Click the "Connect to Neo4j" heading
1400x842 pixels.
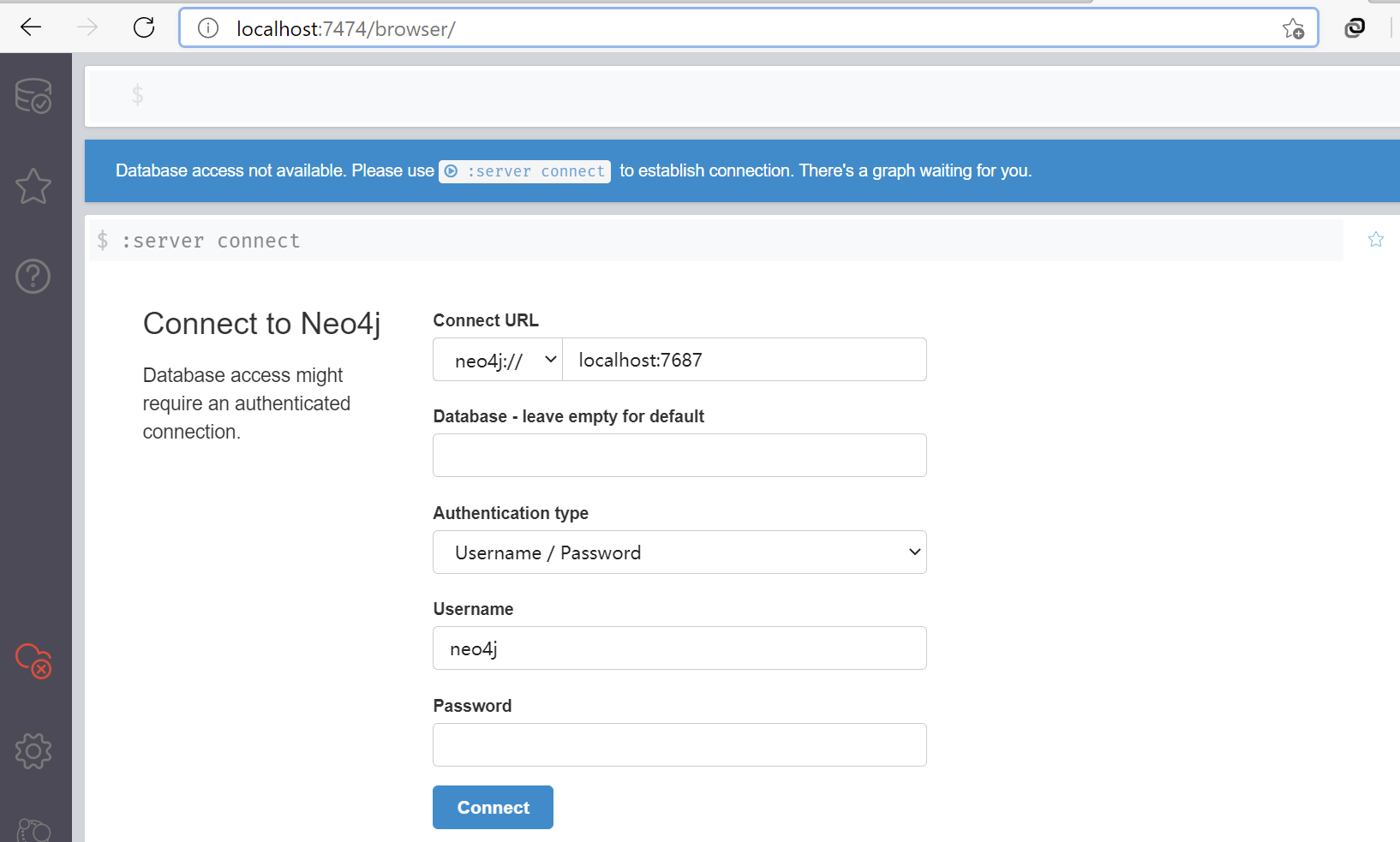pos(261,324)
